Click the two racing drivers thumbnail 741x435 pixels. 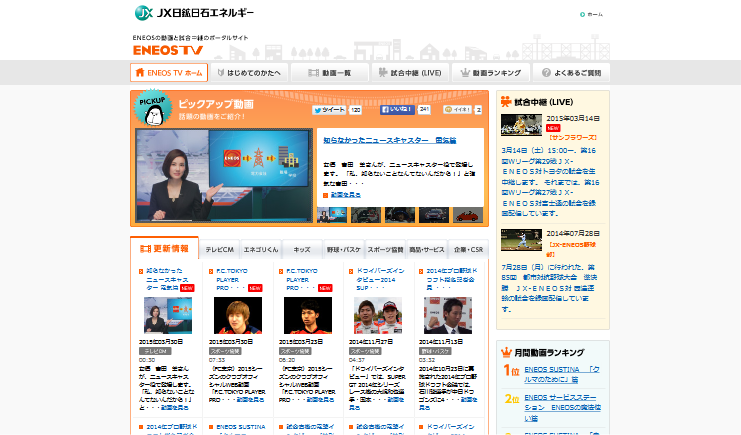(x=378, y=315)
